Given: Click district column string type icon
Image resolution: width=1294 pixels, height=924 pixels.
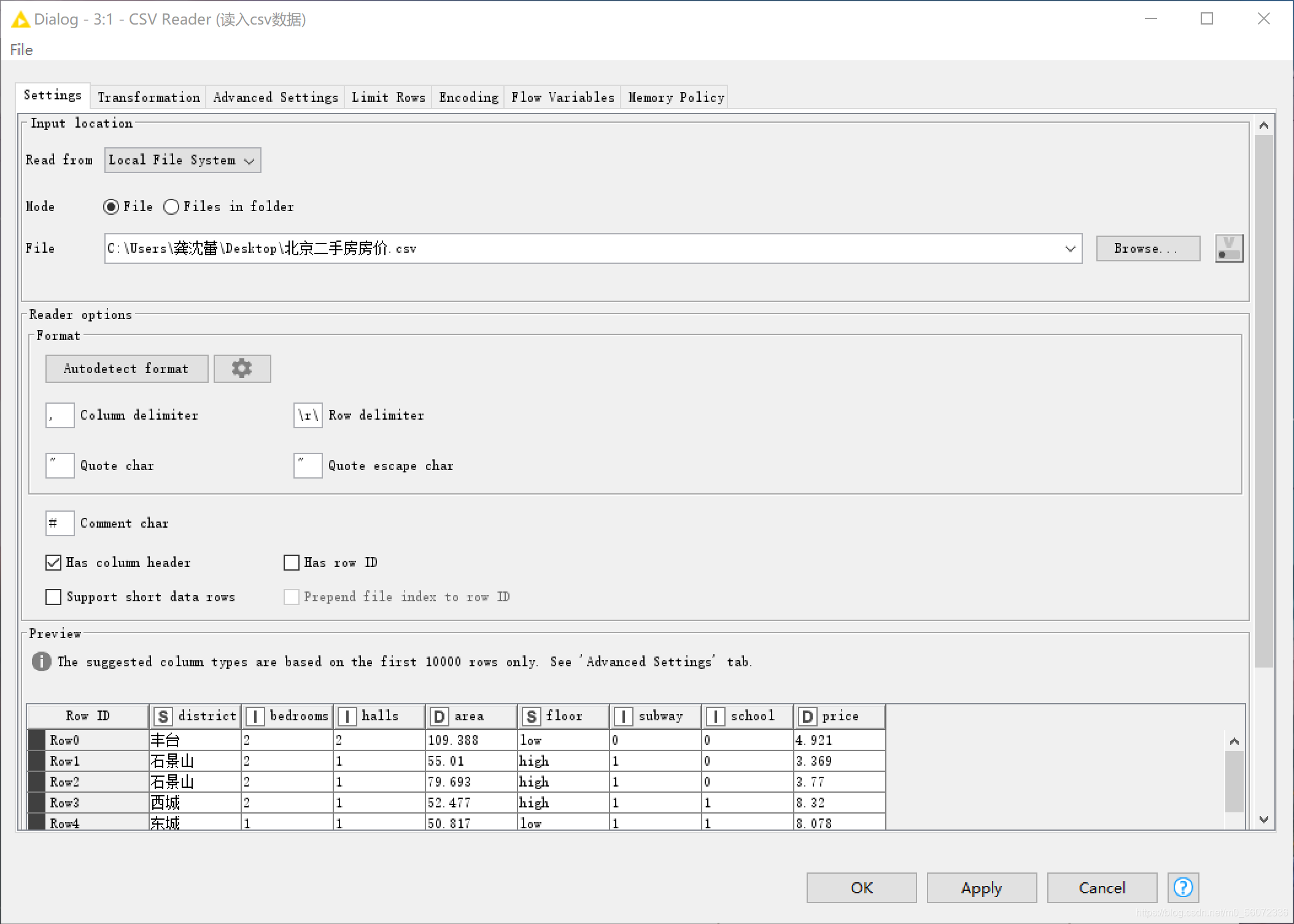Looking at the screenshot, I should coord(163,716).
